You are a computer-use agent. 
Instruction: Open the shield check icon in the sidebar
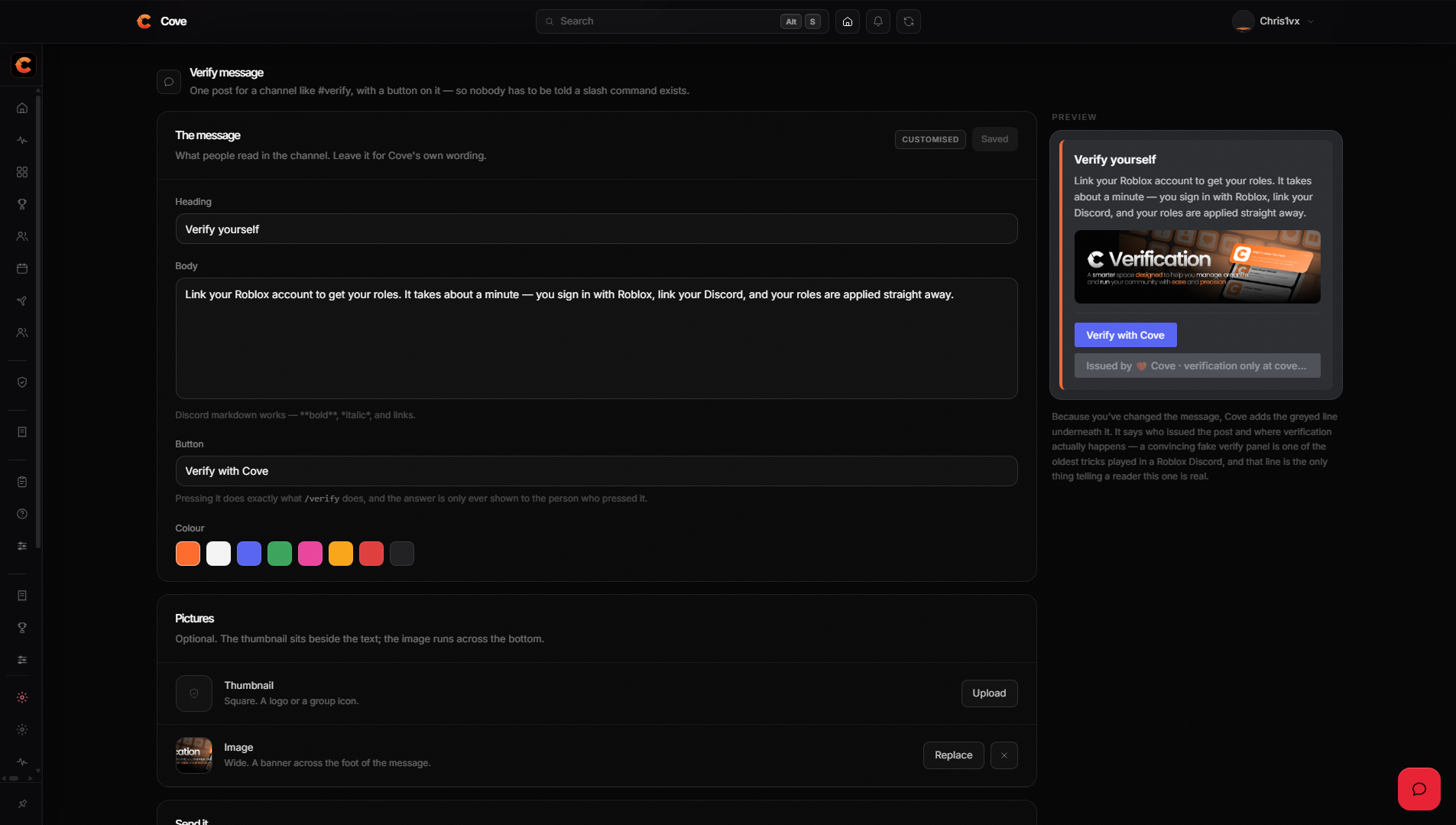point(22,382)
